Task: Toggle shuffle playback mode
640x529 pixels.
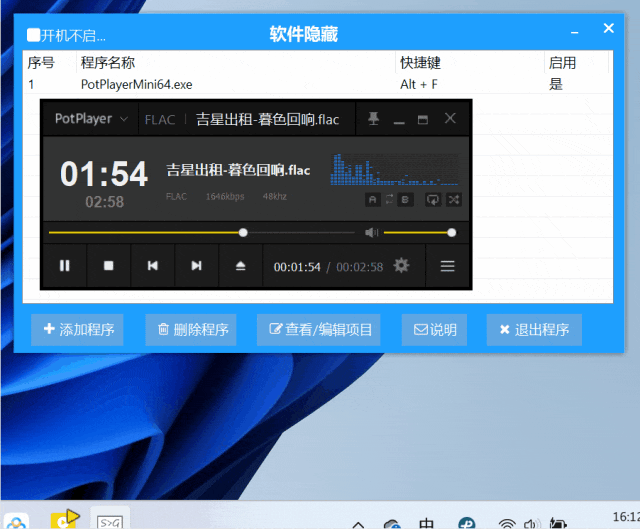Action: point(453,200)
